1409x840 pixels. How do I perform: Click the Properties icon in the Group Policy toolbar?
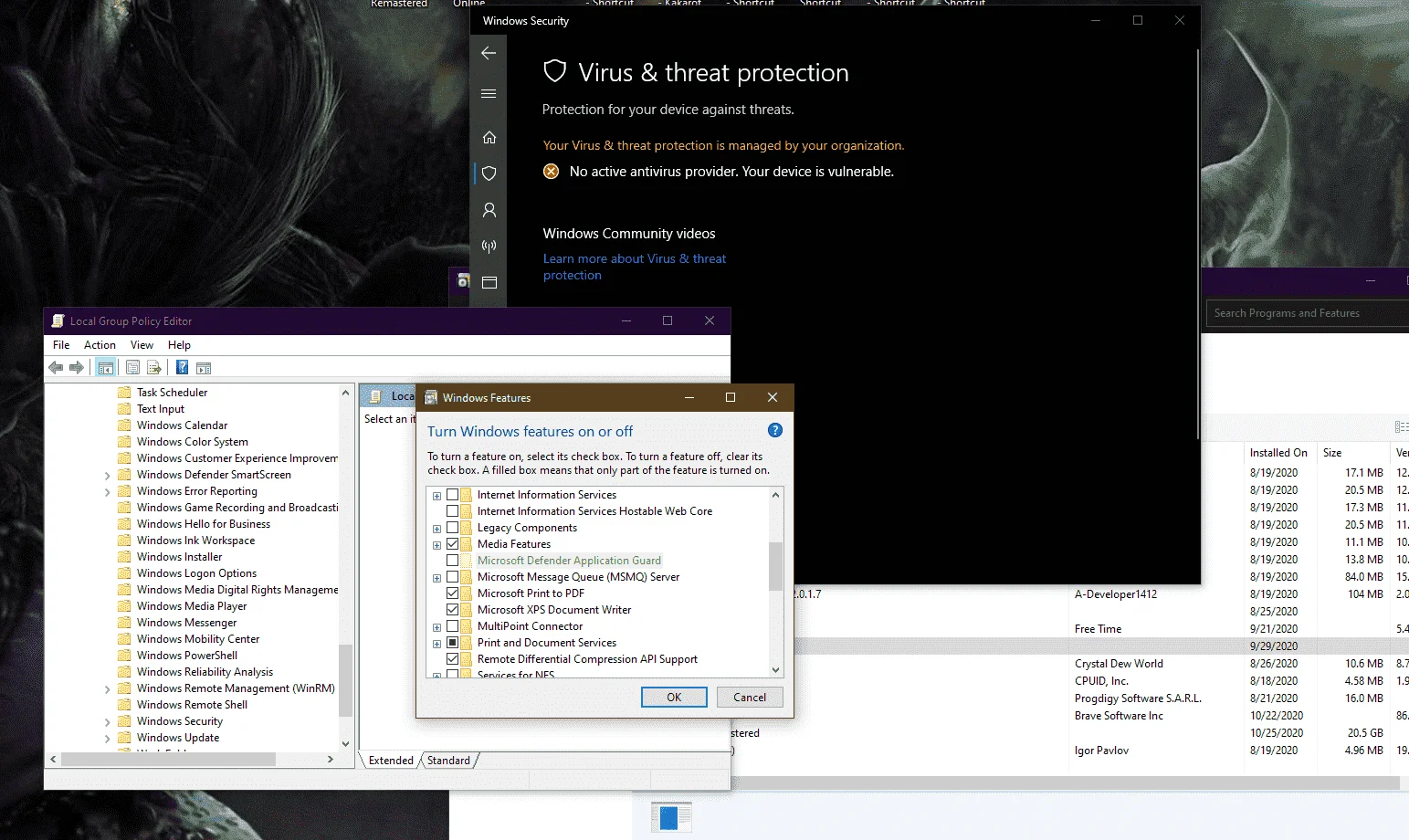[132, 368]
